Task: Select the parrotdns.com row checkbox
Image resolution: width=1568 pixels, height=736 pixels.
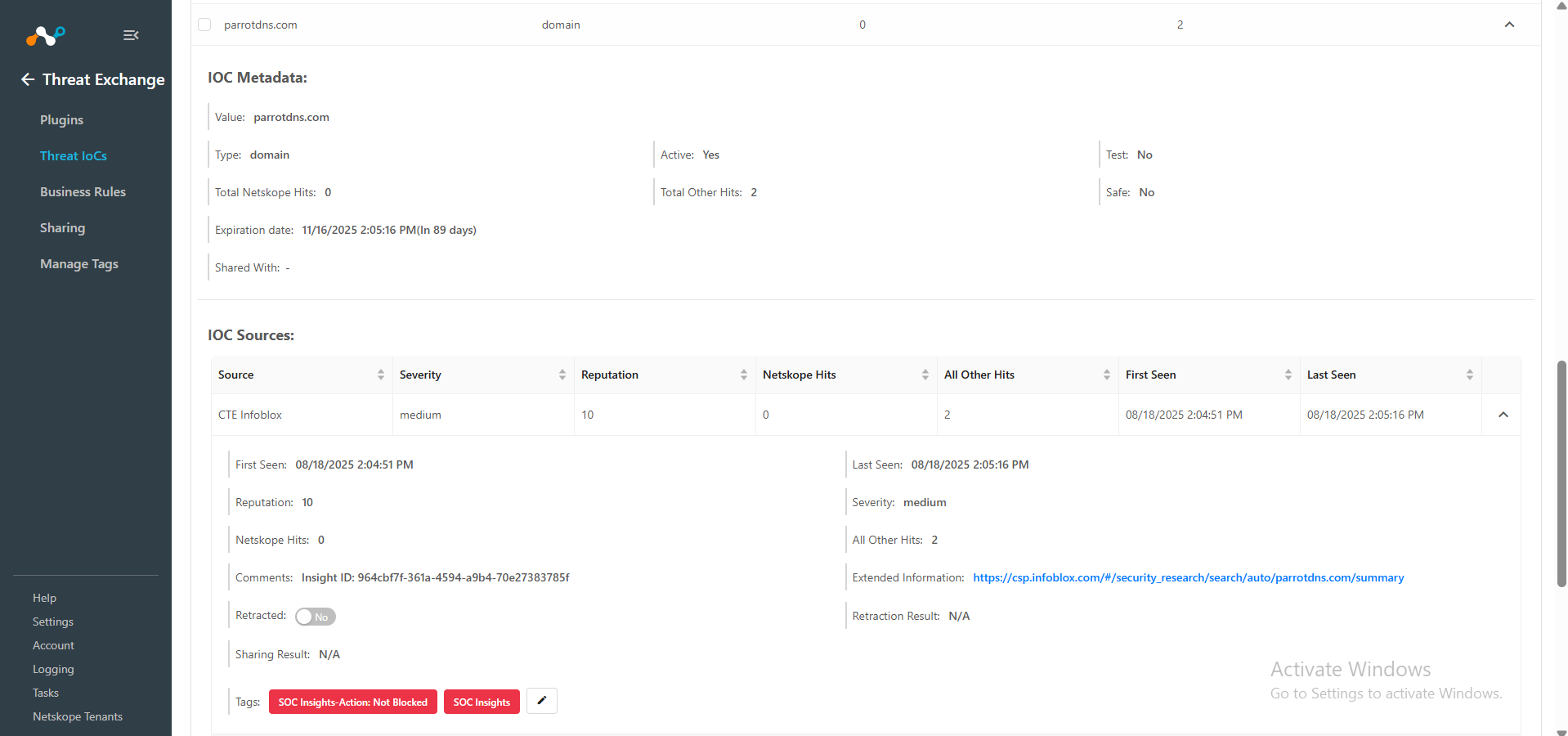Action: (x=204, y=25)
